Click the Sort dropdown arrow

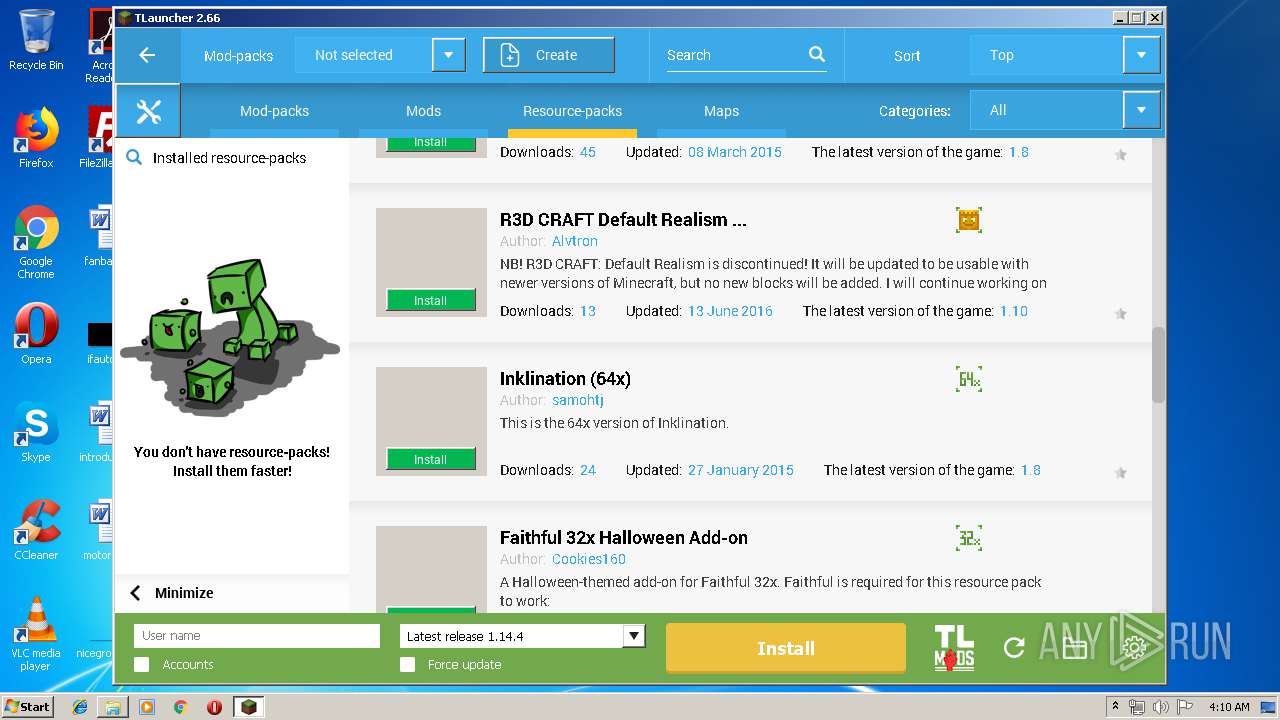click(1141, 55)
